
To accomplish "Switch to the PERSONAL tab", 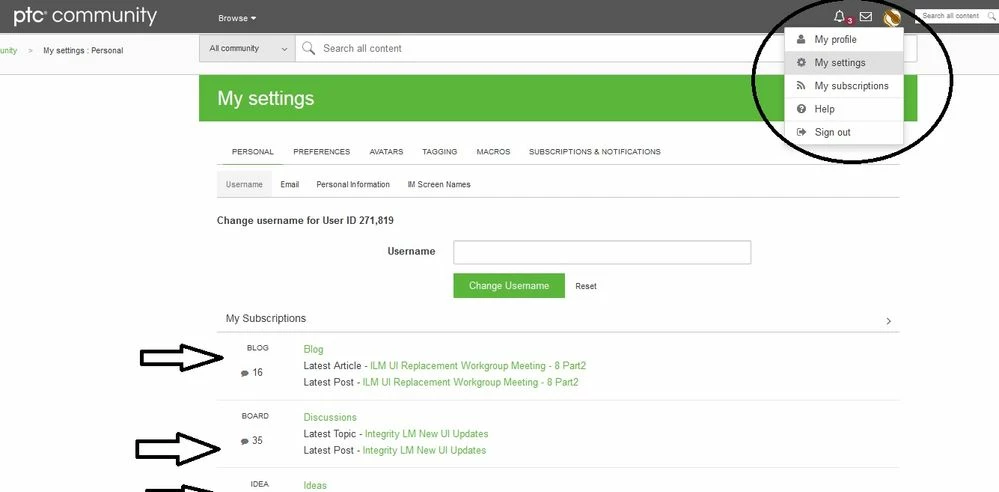I will [252, 152].
